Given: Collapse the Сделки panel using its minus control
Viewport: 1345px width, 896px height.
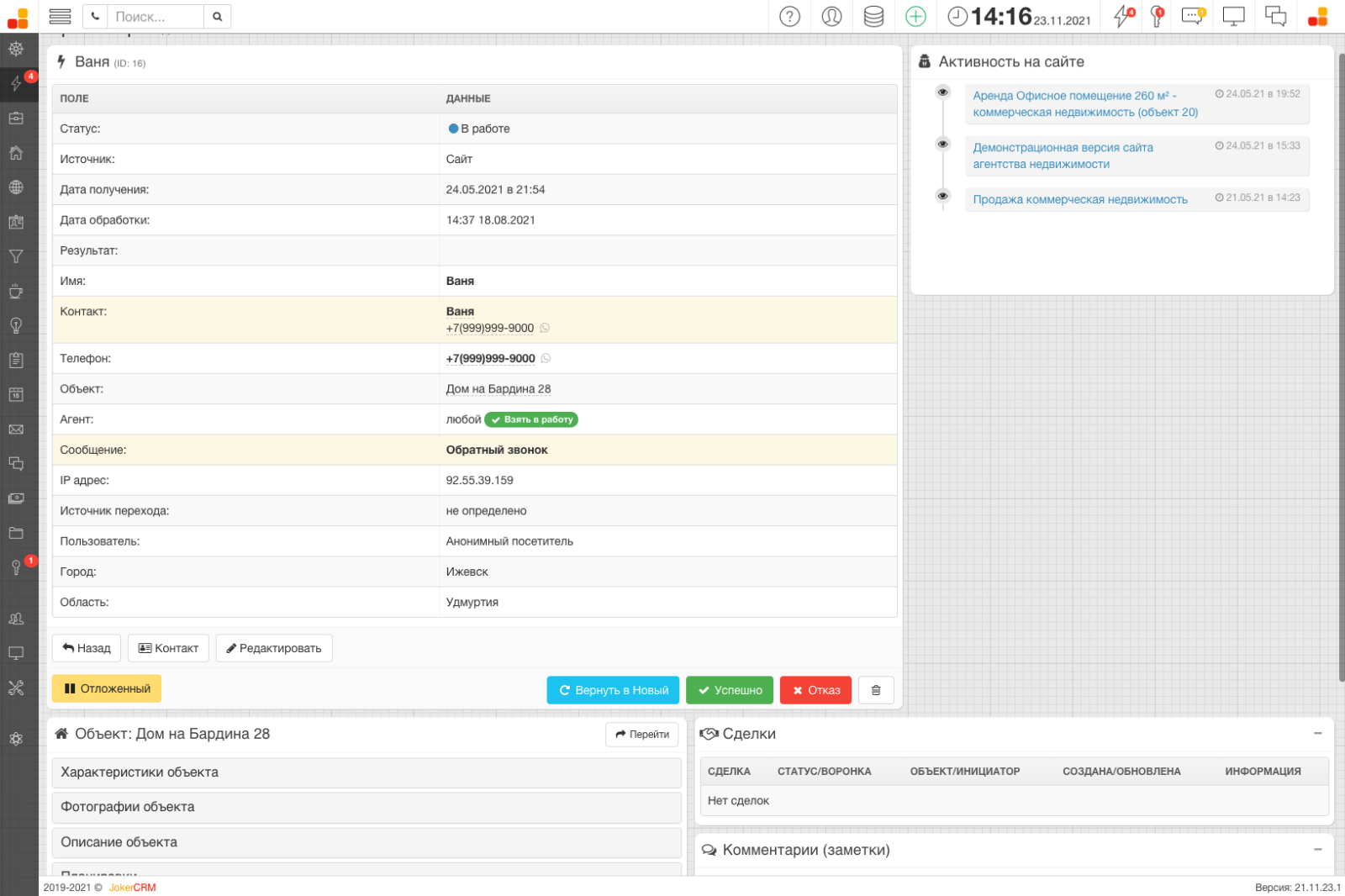Looking at the screenshot, I should [x=1318, y=733].
